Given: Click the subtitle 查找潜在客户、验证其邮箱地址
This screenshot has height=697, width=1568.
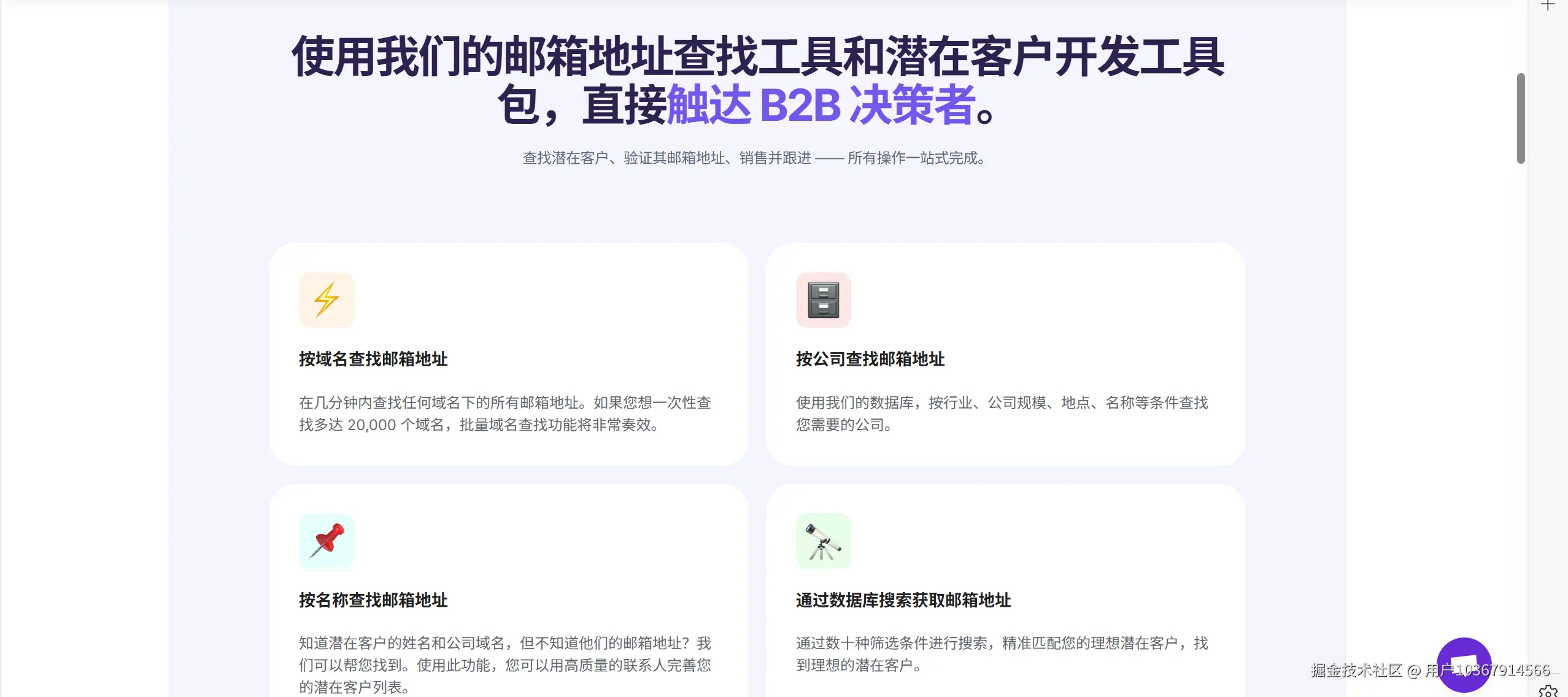Looking at the screenshot, I should point(754,158).
